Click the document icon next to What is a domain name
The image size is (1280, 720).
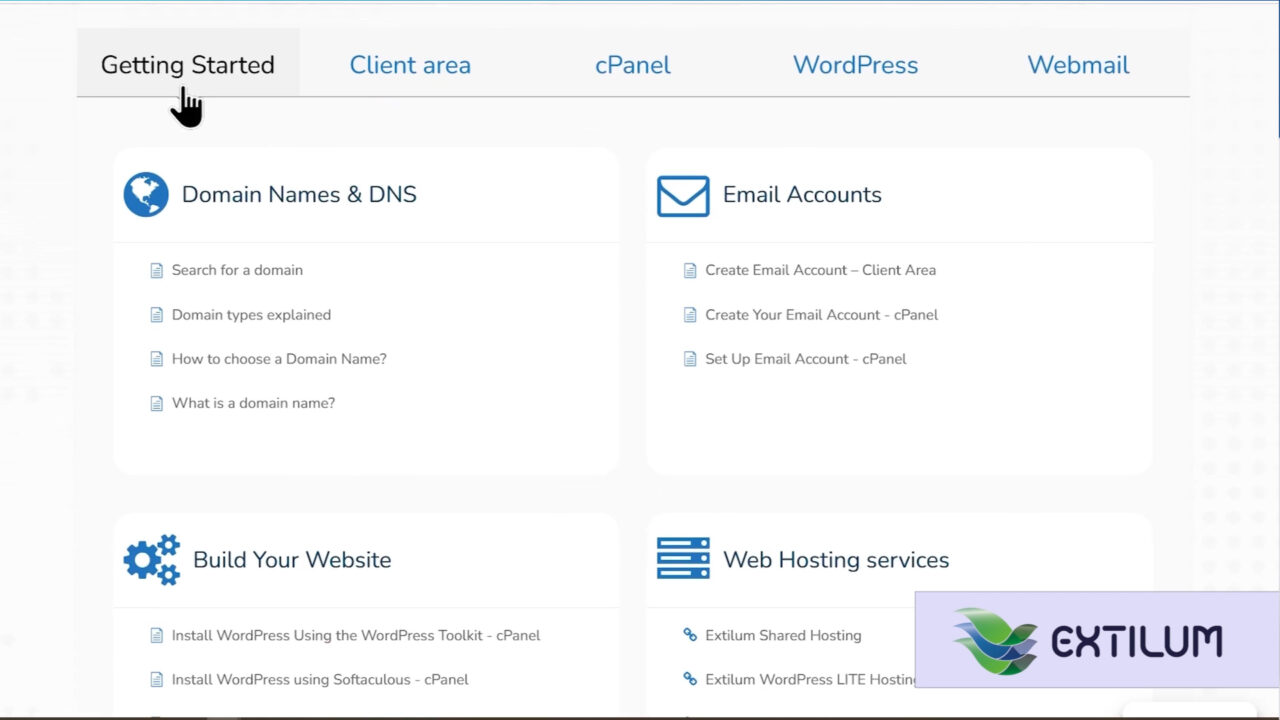click(157, 402)
